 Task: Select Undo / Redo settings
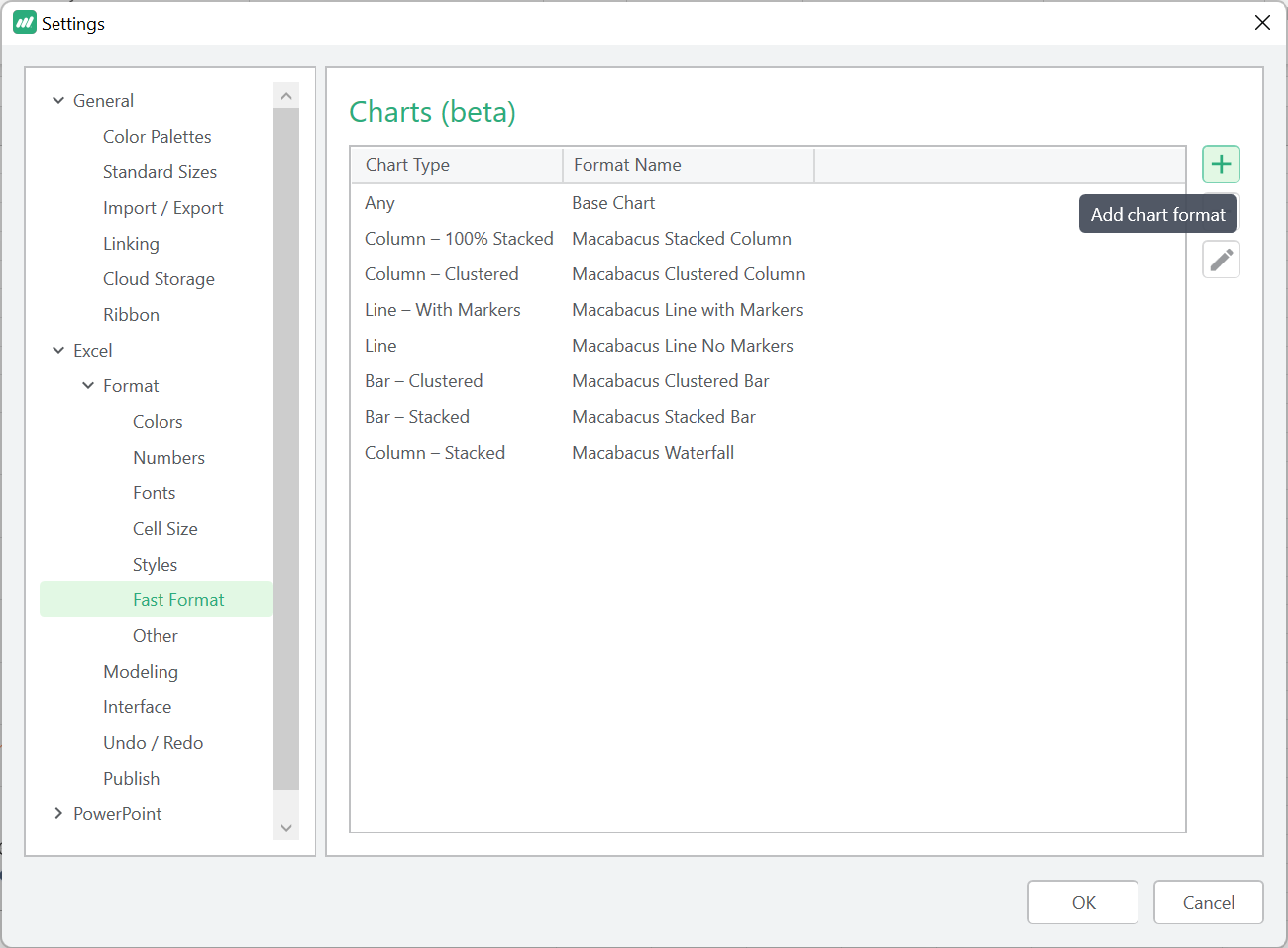coord(153,743)
